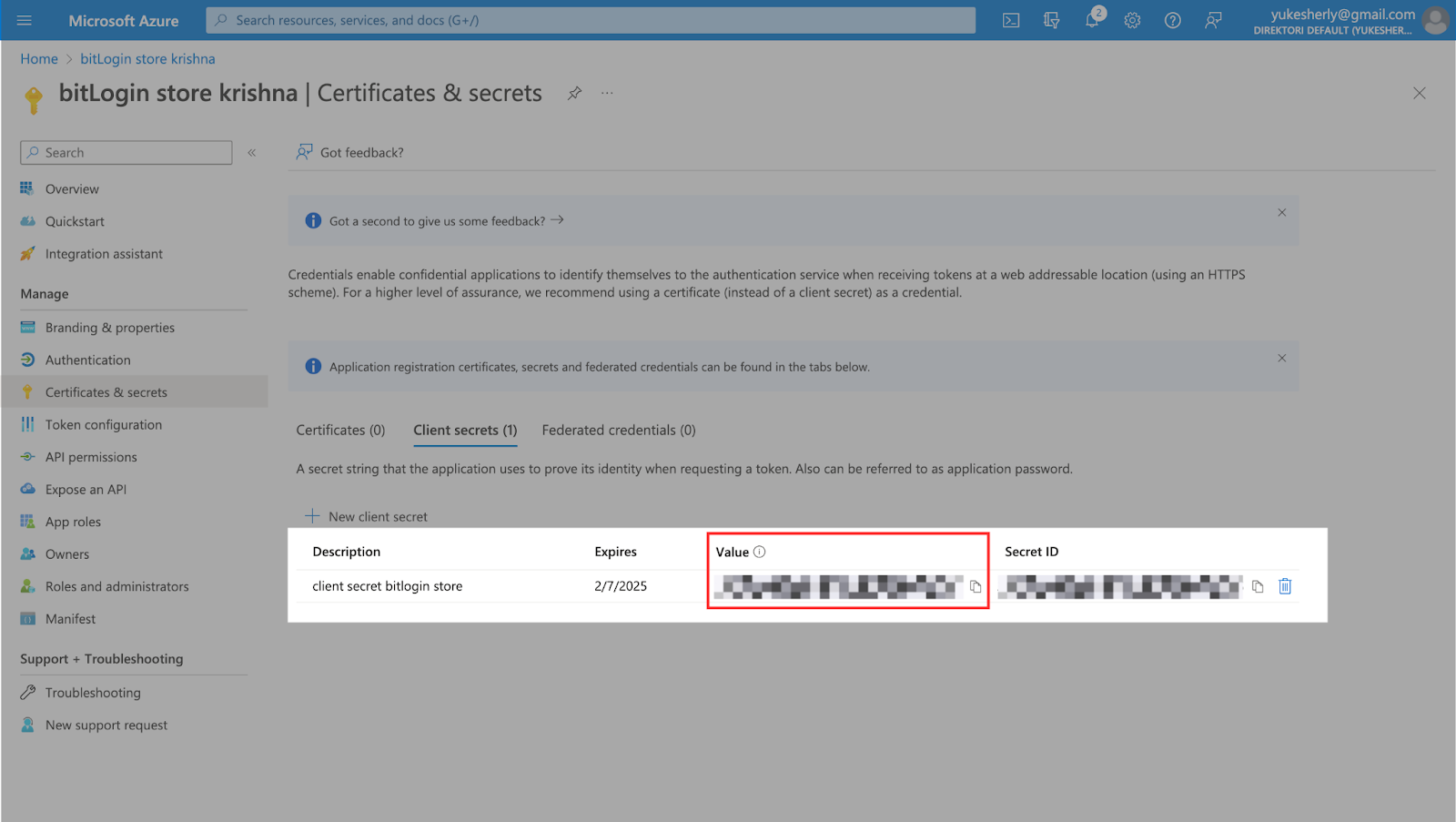Open the top bar feedback icon
1456x822 pixels.
coord(1213,20)
